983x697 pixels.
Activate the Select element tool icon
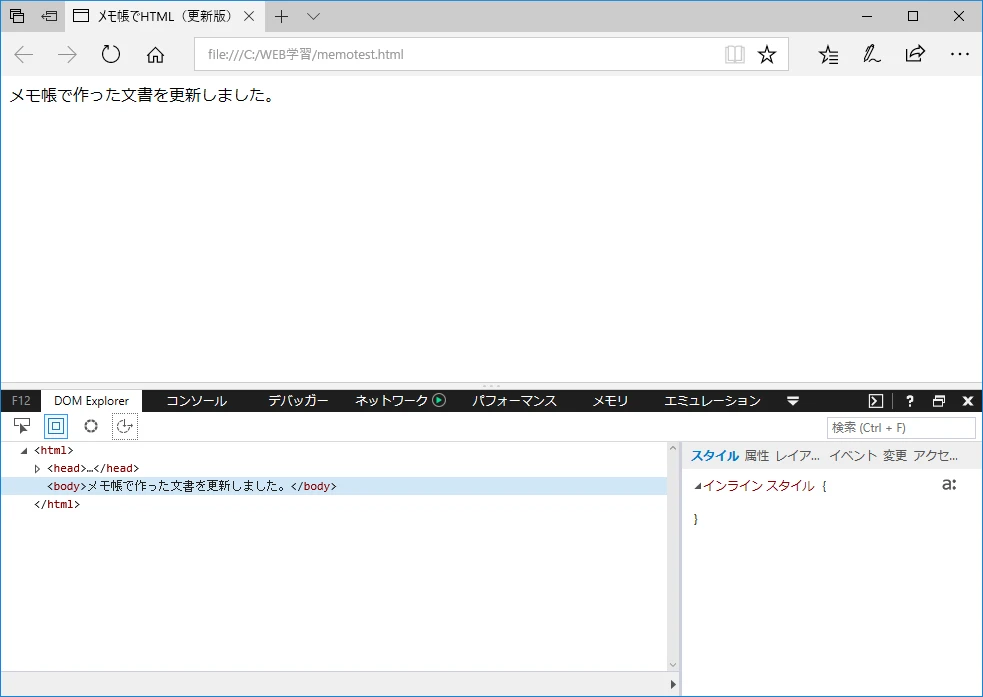[22, 426]
